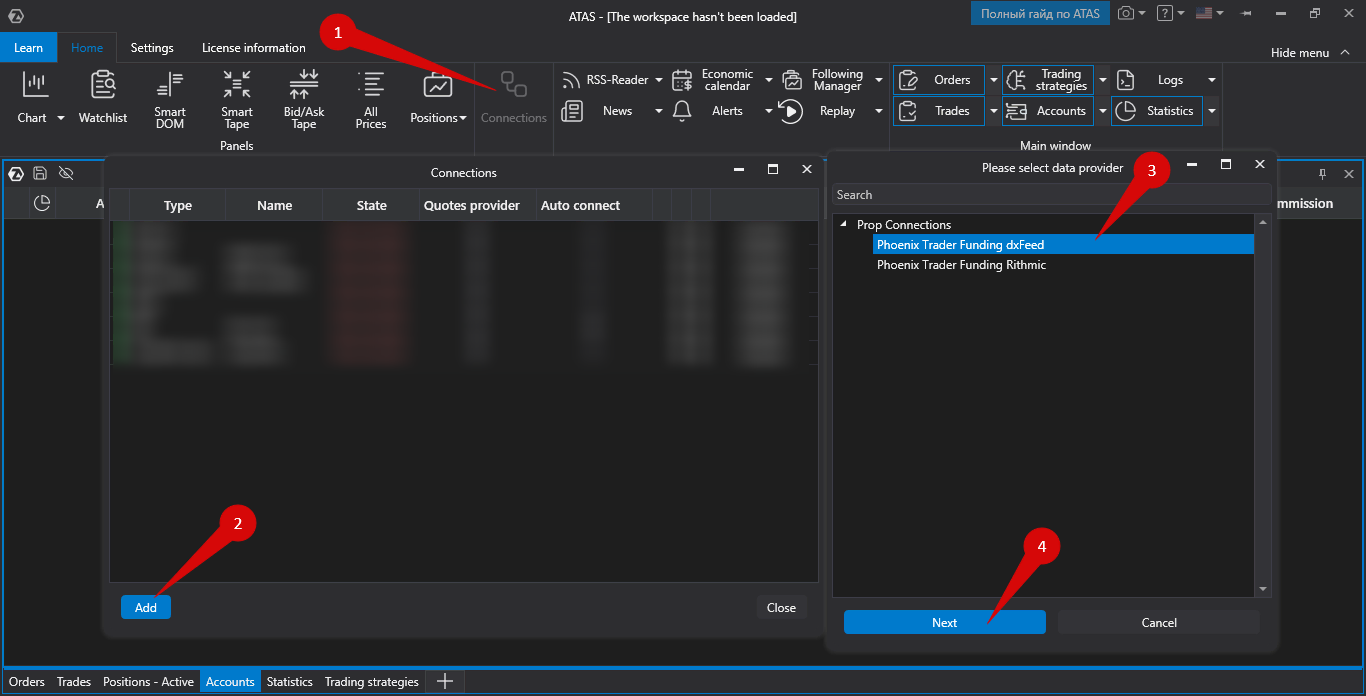
Task: Click the Next button
Action: tap(945, 622)
